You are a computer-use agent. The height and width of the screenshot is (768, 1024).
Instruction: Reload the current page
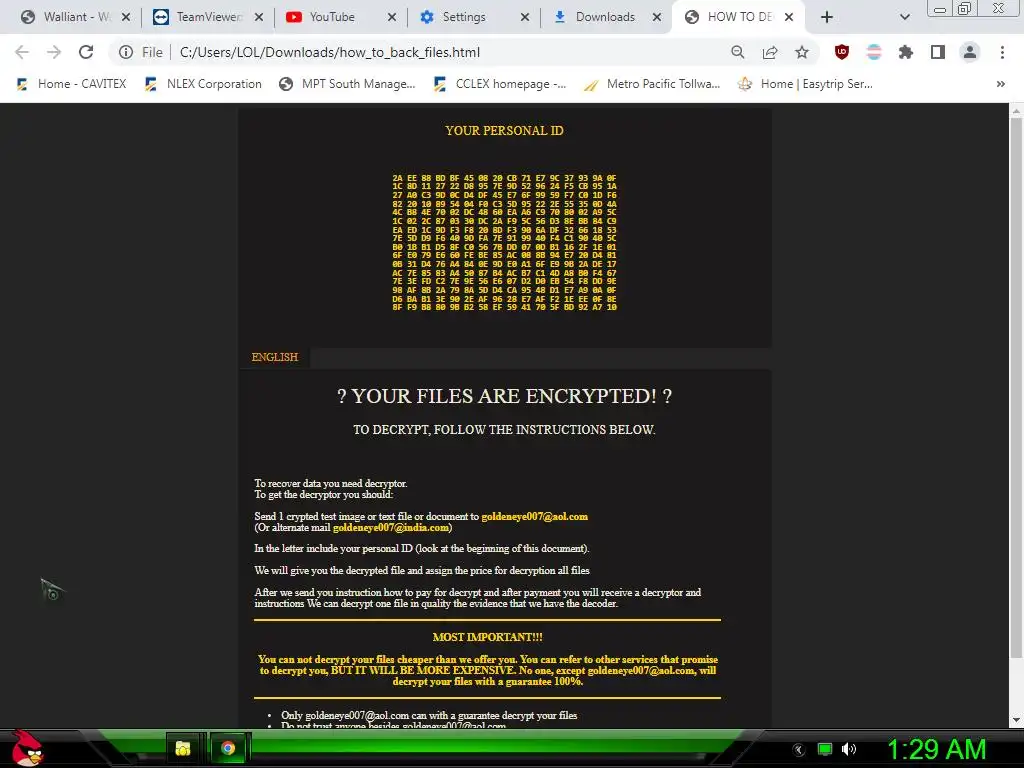[x=86, y=52]
